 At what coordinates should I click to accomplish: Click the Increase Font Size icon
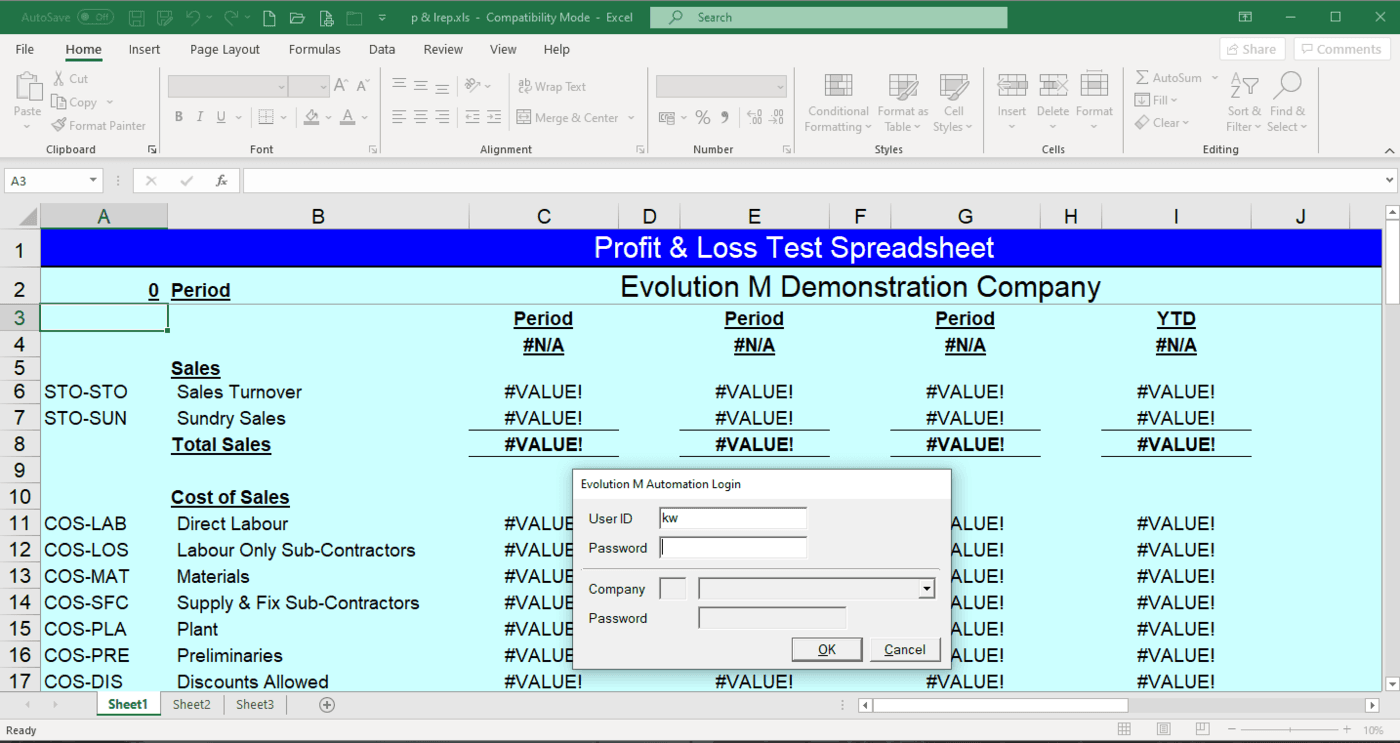point(342,86)
